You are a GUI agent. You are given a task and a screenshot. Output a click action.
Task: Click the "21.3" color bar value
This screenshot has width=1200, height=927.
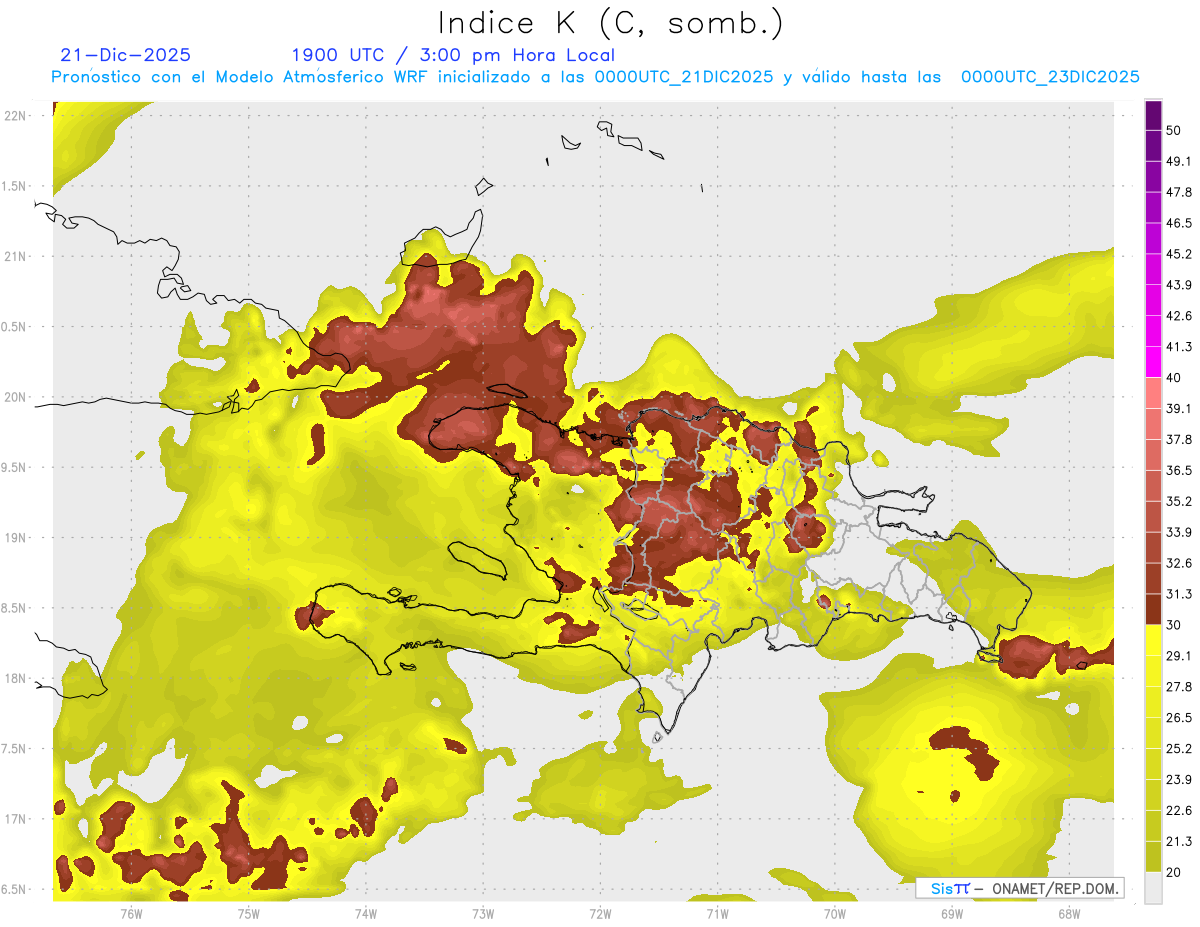click(x=1179, y=841)
